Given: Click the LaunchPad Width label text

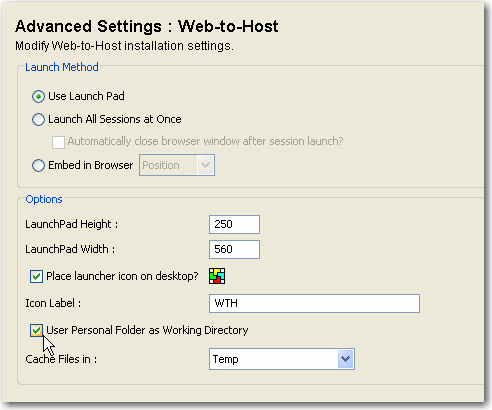Looking at the screenshot, I should [70, 249].
